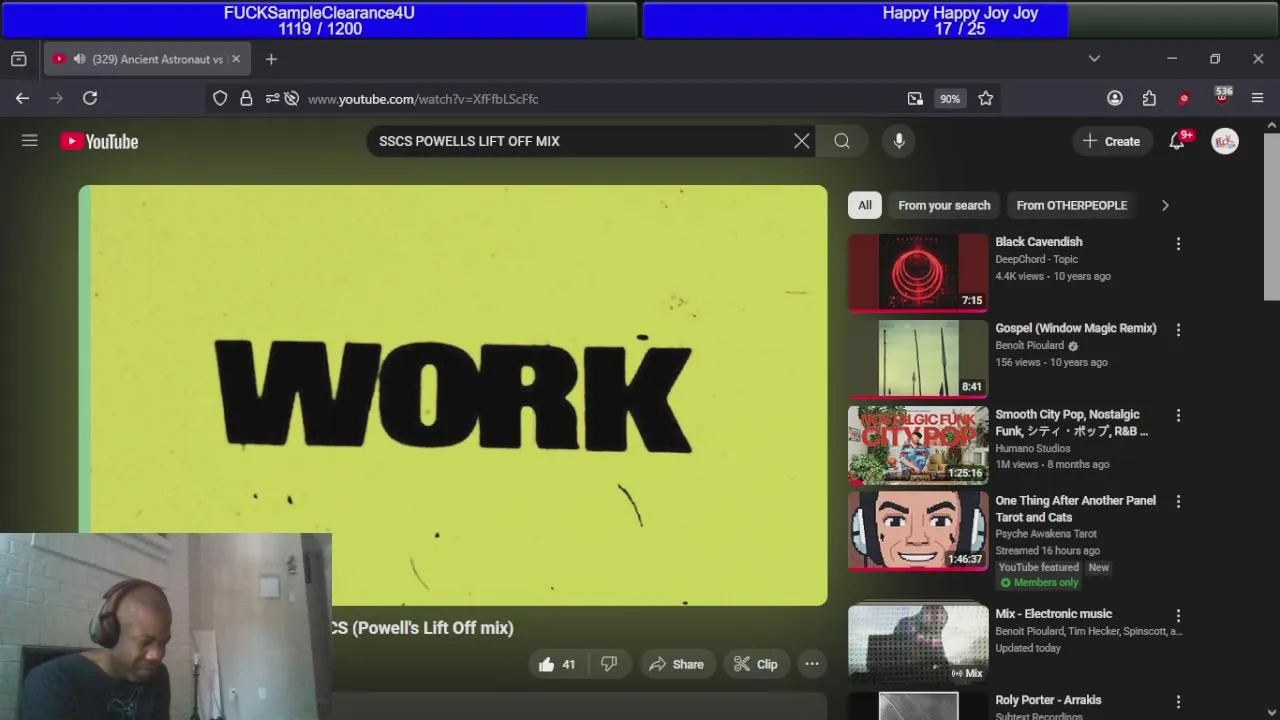Like the video with thumbs up
1280x720 pixels.
[557, 664]
